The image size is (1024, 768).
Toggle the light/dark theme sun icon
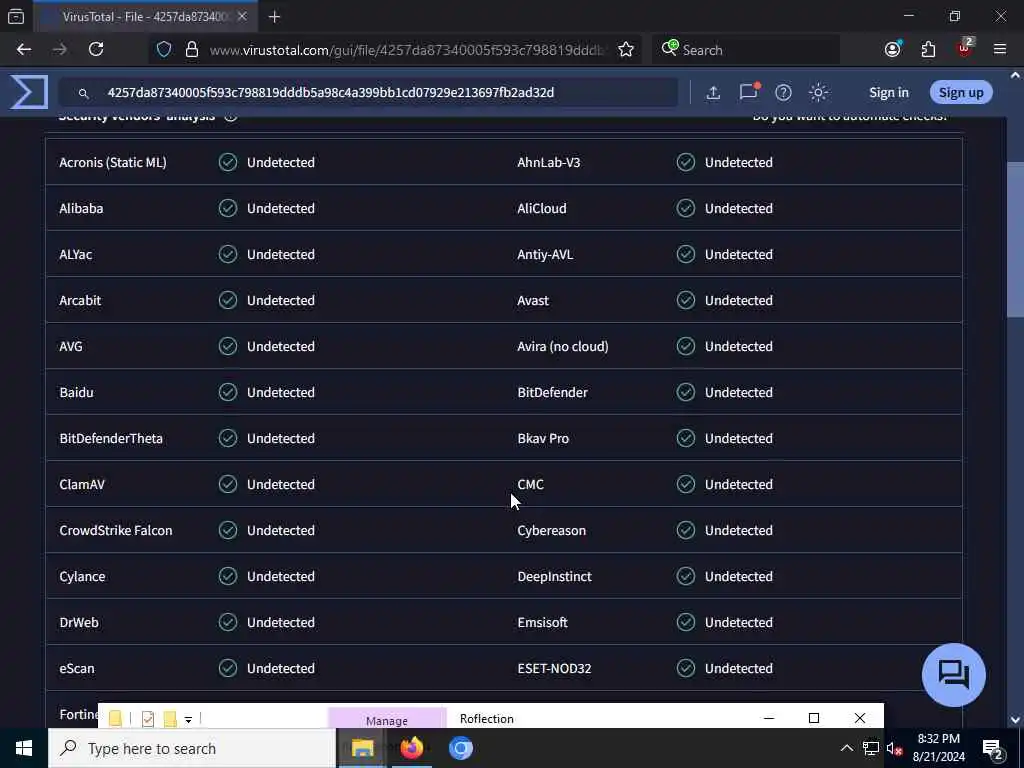pos(818,93)
